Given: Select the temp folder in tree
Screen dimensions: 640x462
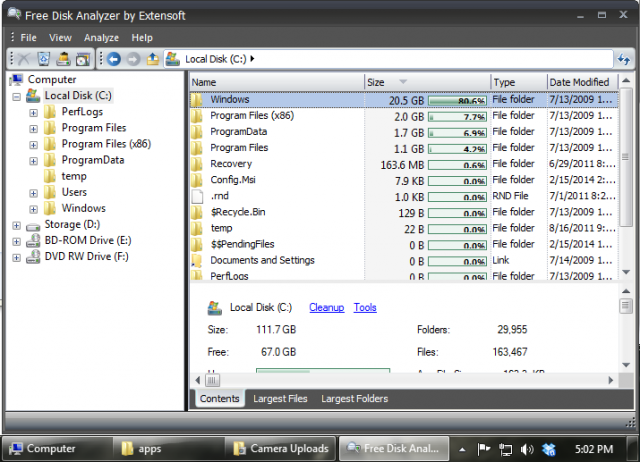Looking at the screenshot, I should pyautogui.click(x=74, y=176).
